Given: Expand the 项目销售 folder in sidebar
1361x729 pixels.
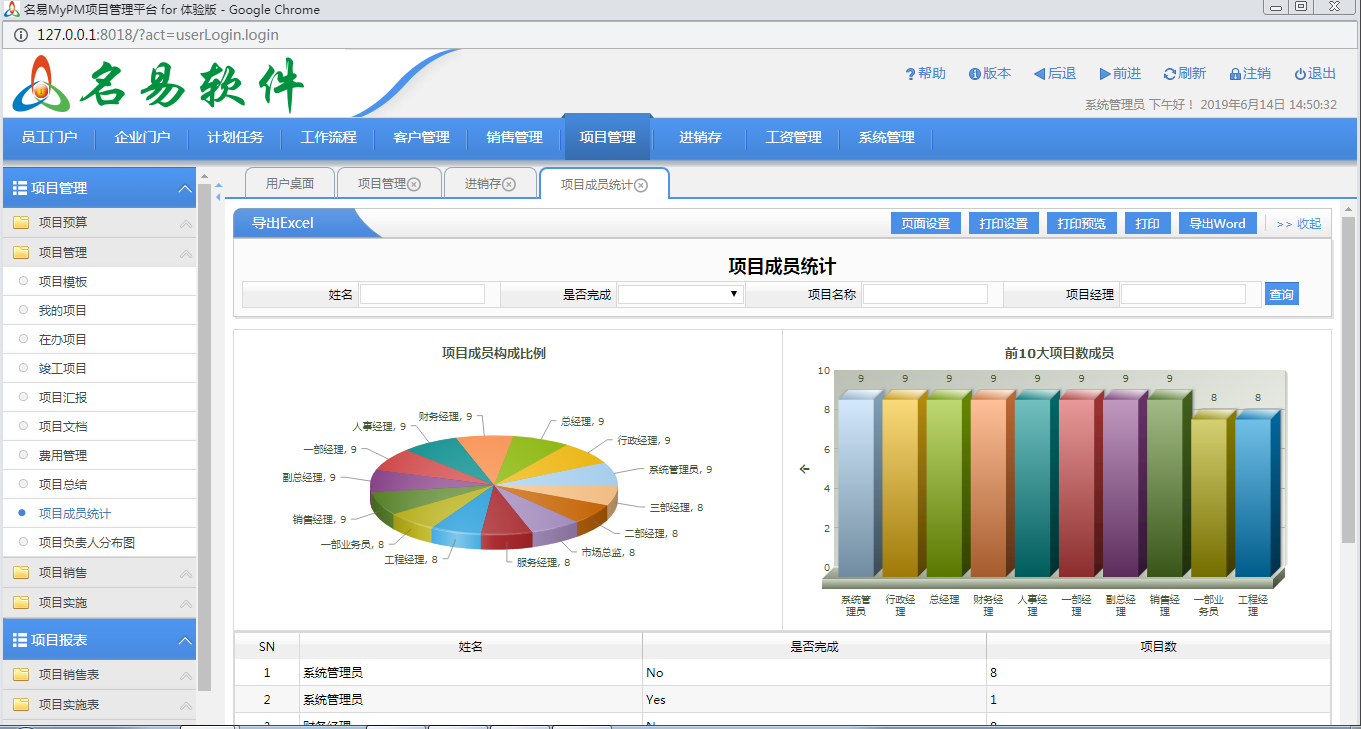Looking at the screenshot, I should (62, 573).
